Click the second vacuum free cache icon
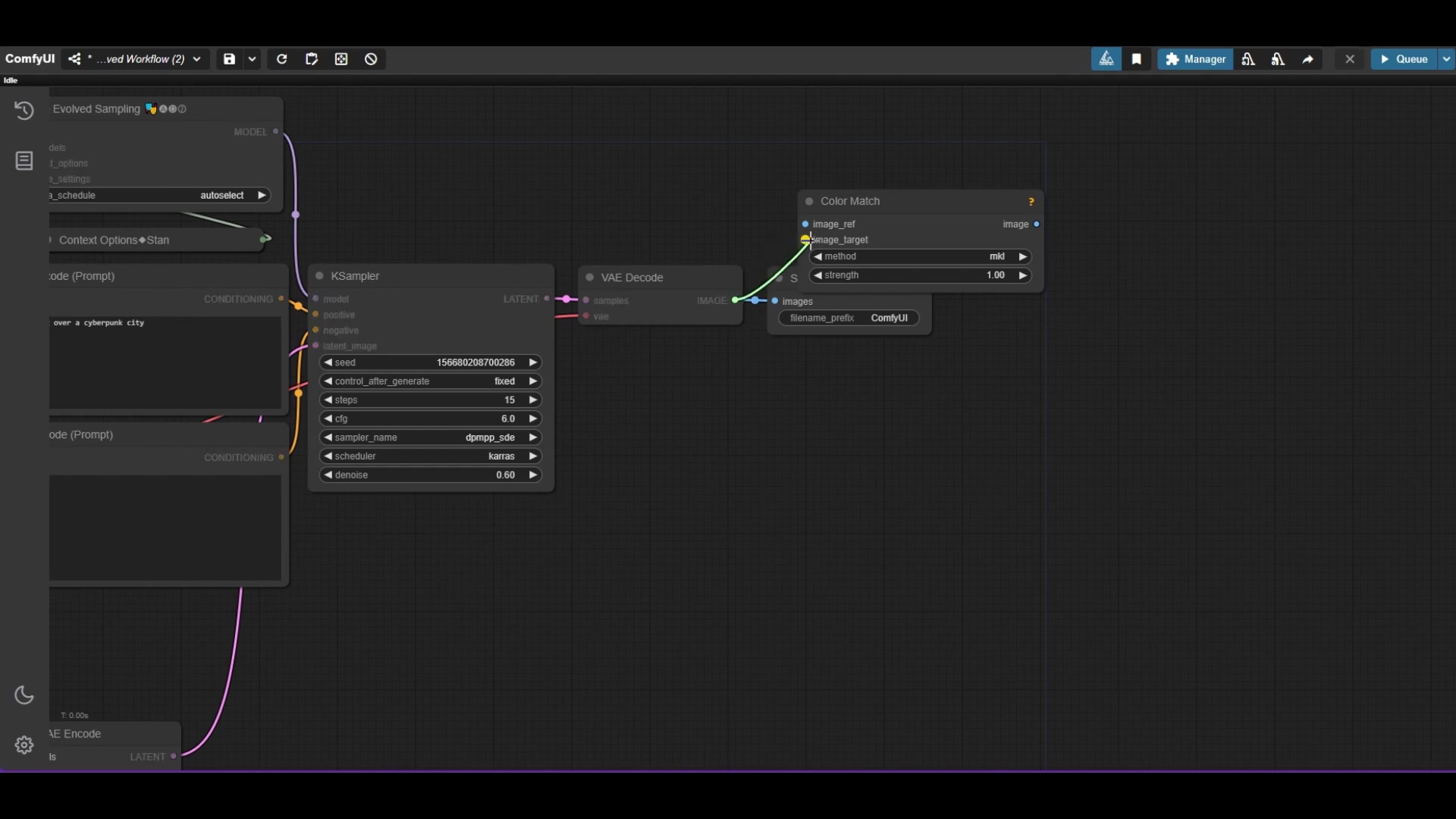 1278,59
